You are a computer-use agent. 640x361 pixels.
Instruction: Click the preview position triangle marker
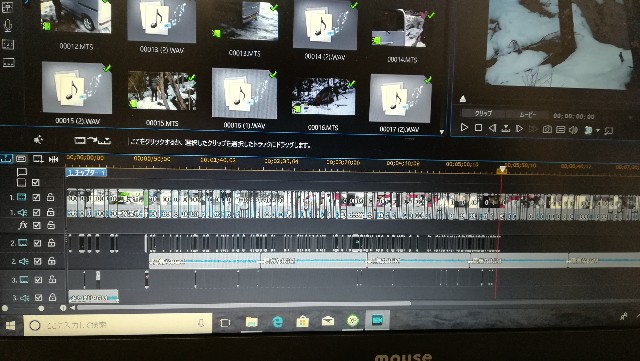(x=463, y=98)
